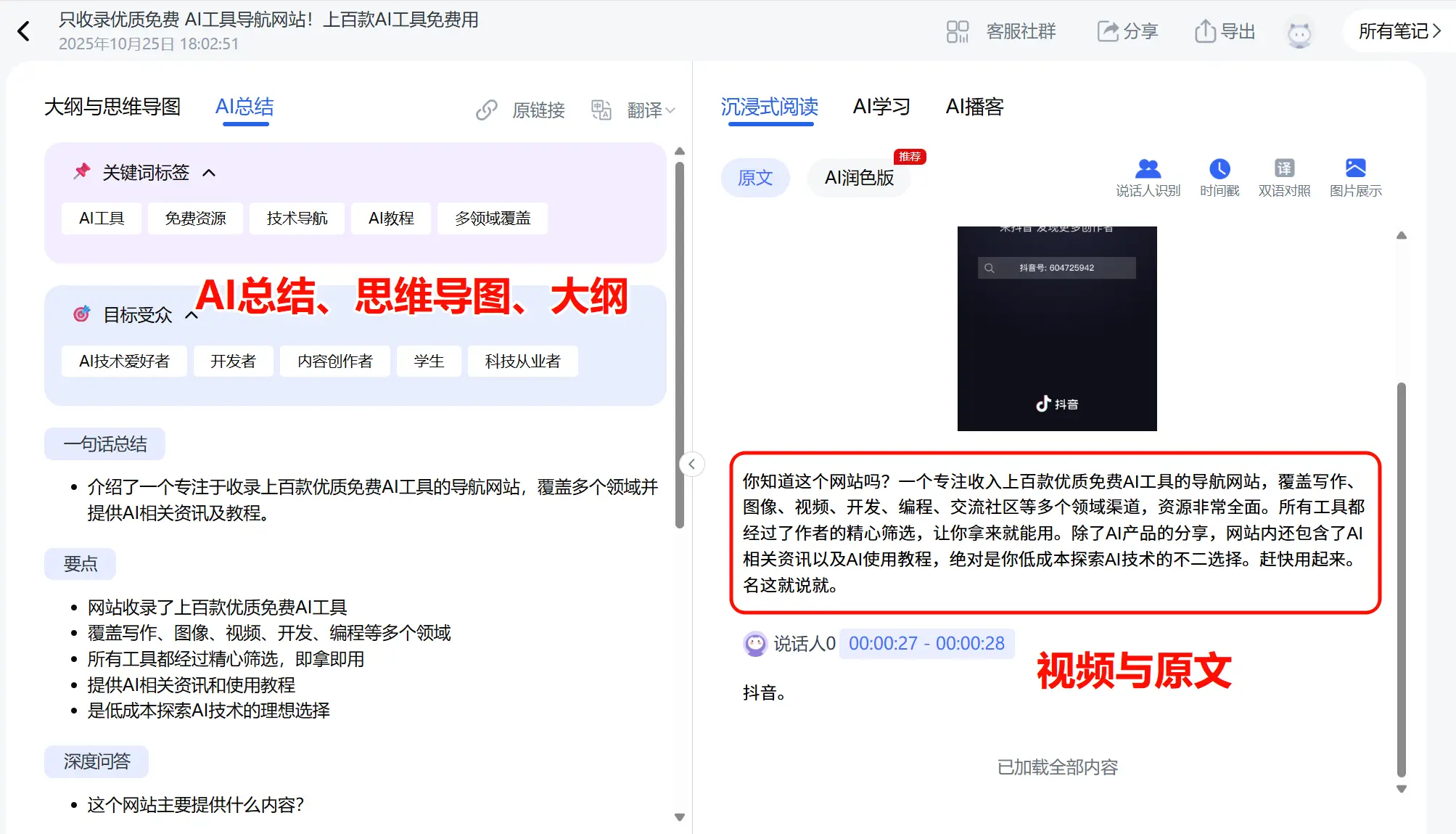Image resolution: width=1456 pixels, height=834 pixels.
Task: Select the AI润色版 button
Action: pyautogui.click(x=859, y=178)
